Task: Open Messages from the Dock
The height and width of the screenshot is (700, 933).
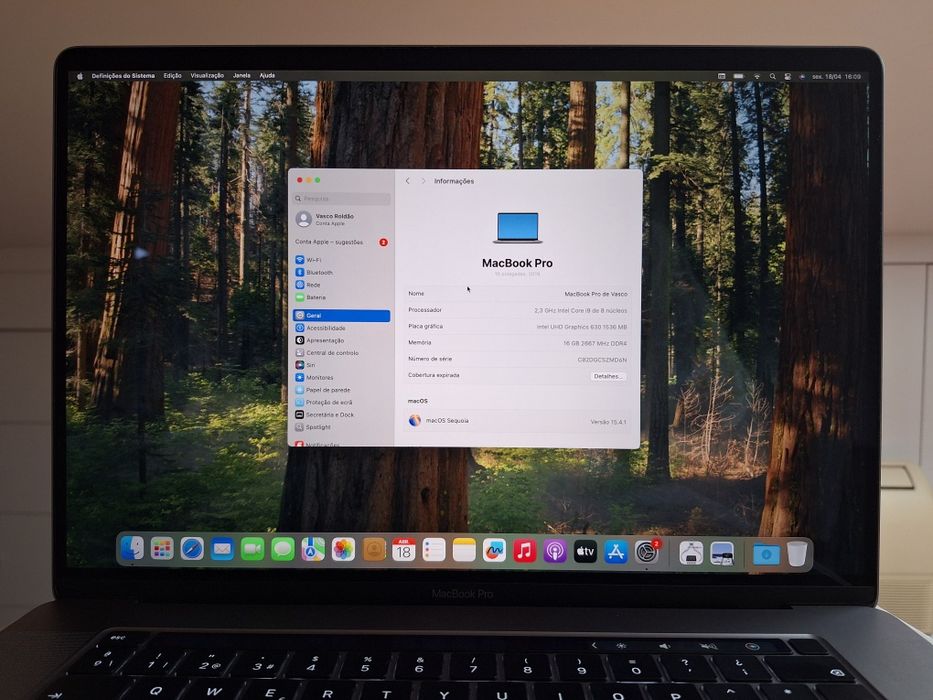Action: coord(283,549)
